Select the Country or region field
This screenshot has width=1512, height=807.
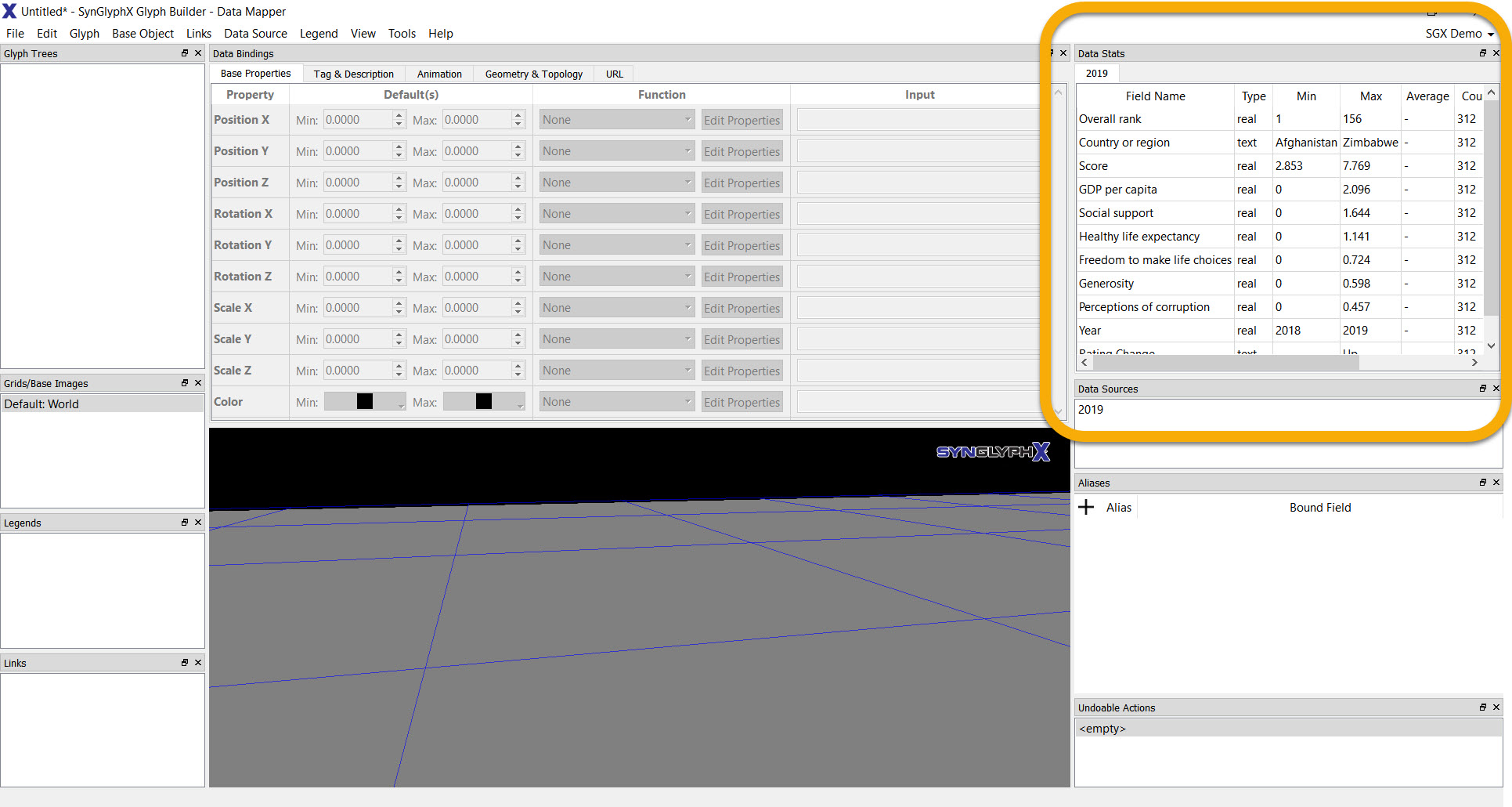[x=1124, y=143]
